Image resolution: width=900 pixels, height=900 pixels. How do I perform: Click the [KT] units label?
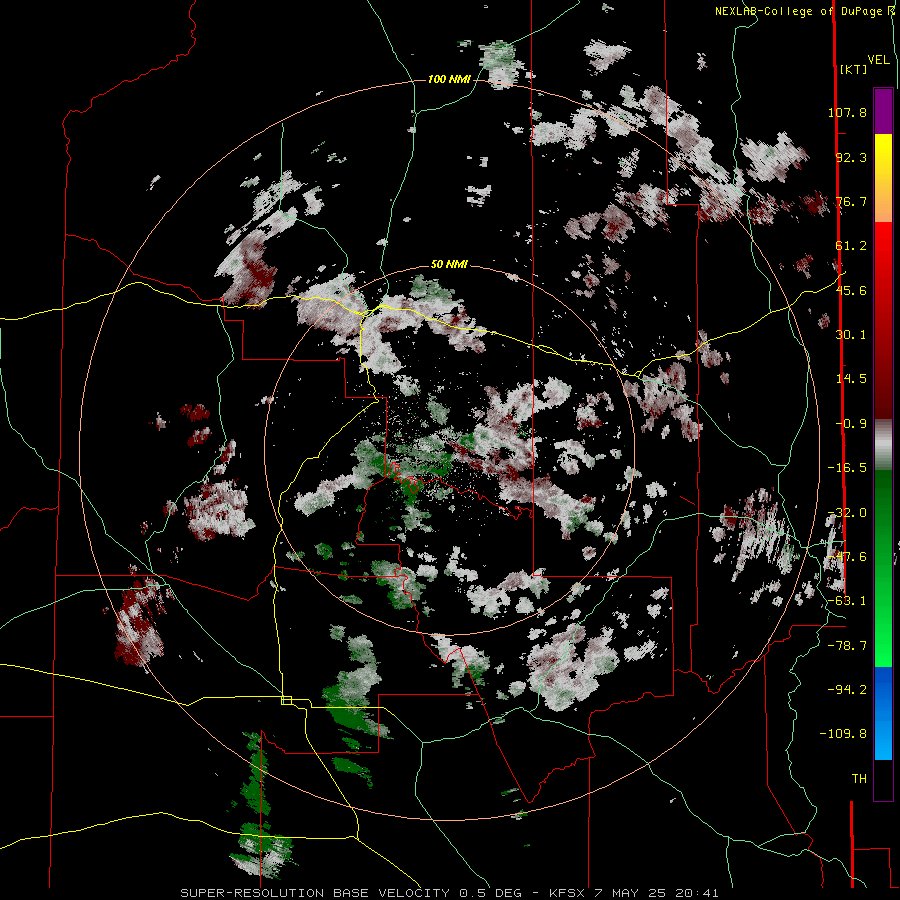click(x=853, y=69)
